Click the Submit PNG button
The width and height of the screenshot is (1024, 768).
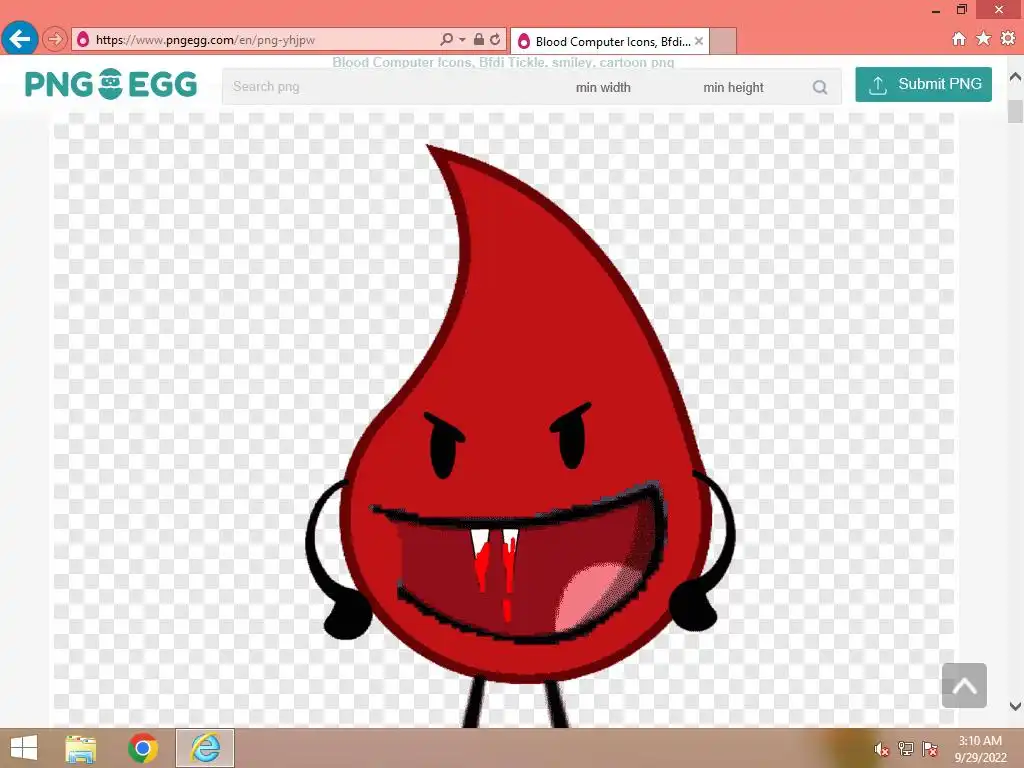pyautogui.click(x=923, y=84)
